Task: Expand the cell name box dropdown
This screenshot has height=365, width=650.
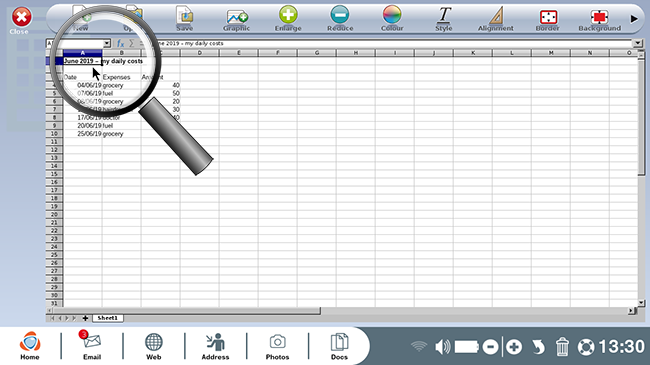Action: [107, 44]
